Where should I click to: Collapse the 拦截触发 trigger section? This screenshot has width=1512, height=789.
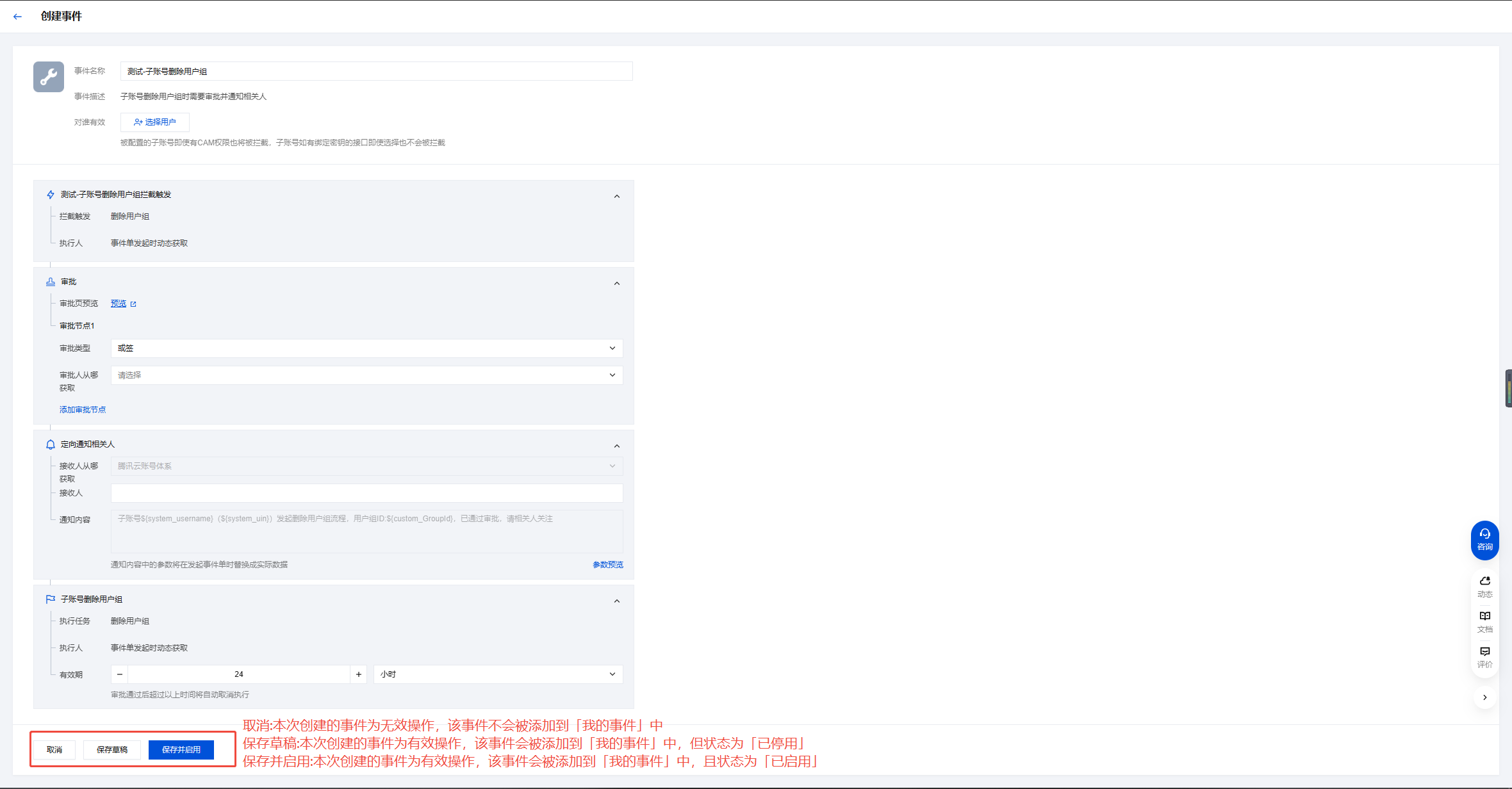pos(616,197)
